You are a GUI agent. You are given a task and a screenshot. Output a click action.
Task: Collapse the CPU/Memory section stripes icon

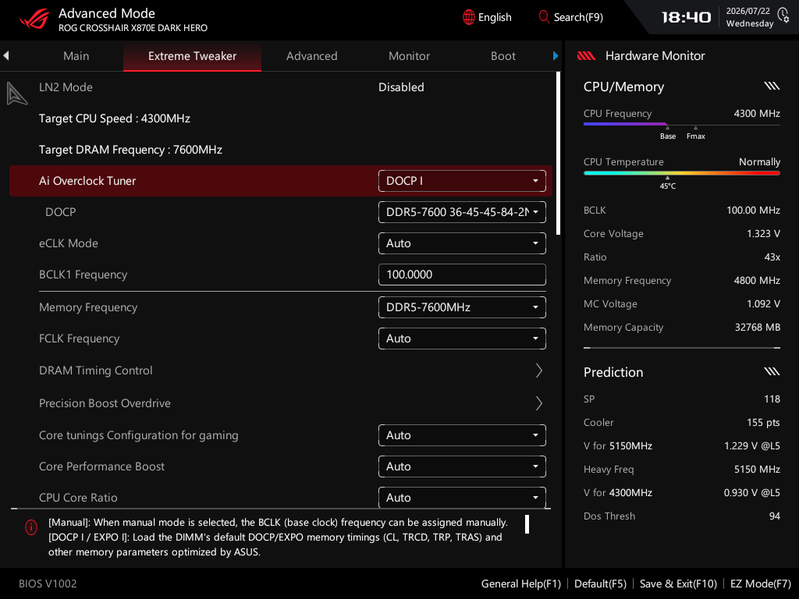click(772, 86)
